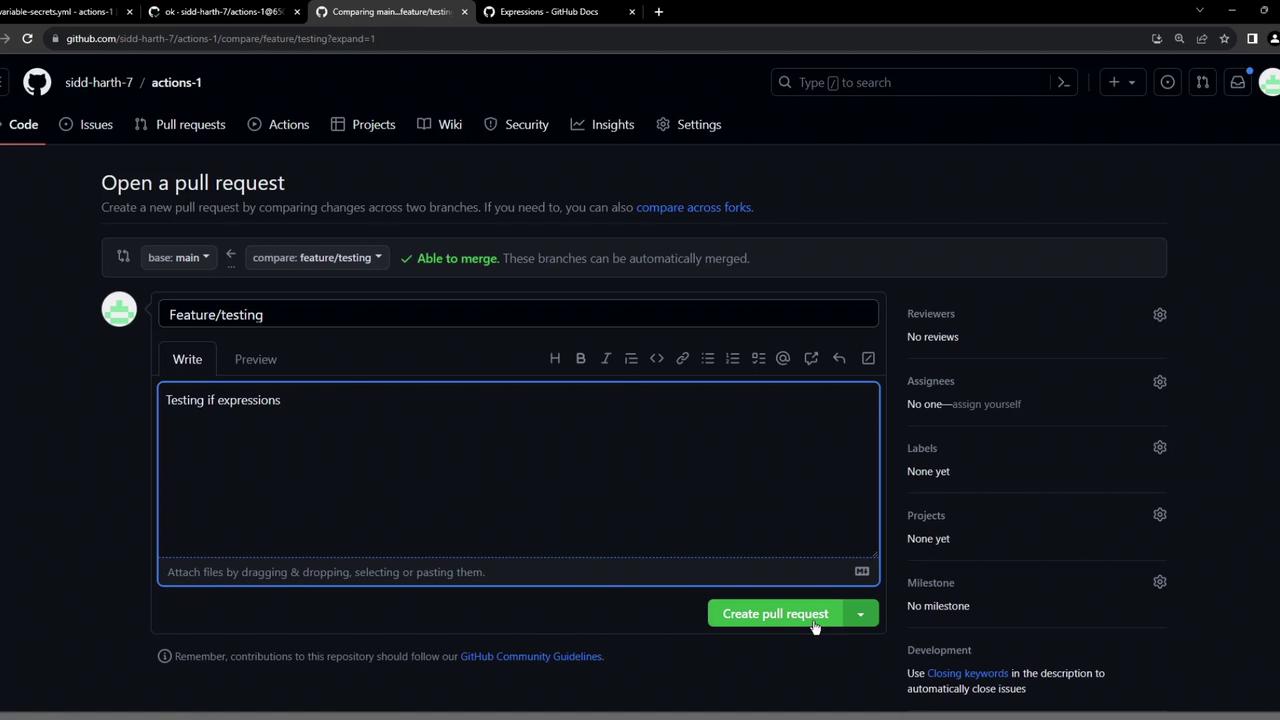The width and height of the screenshot is (1280, 720).
Task: Open the browser zoom icon
Action: click(1179, 39)
